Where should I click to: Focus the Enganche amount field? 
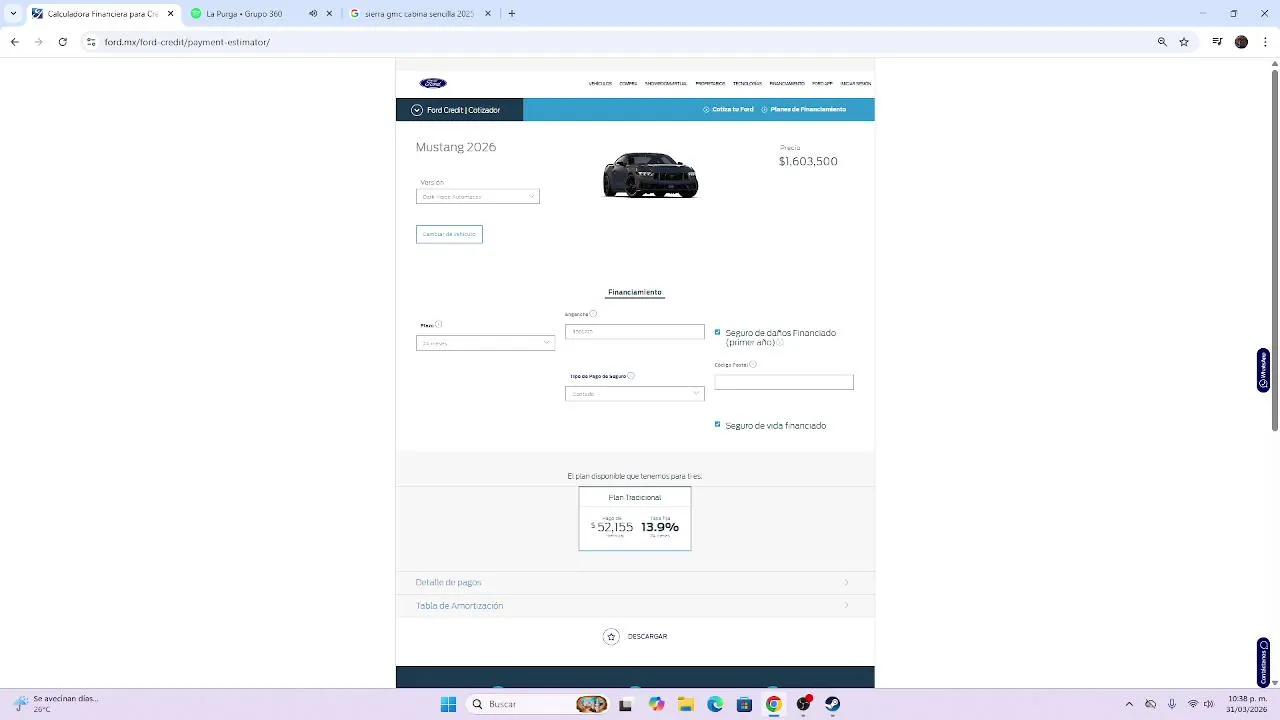tap(634, 331)
